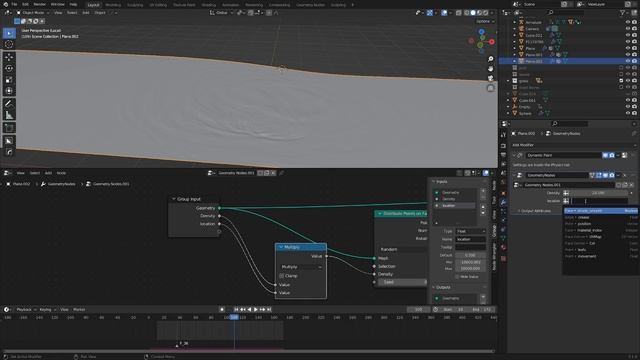The width and height of the screenshot is (640, 360).
Task: Activate the Select Box tool
Action: pyautogui.click(x=9, y=33)
